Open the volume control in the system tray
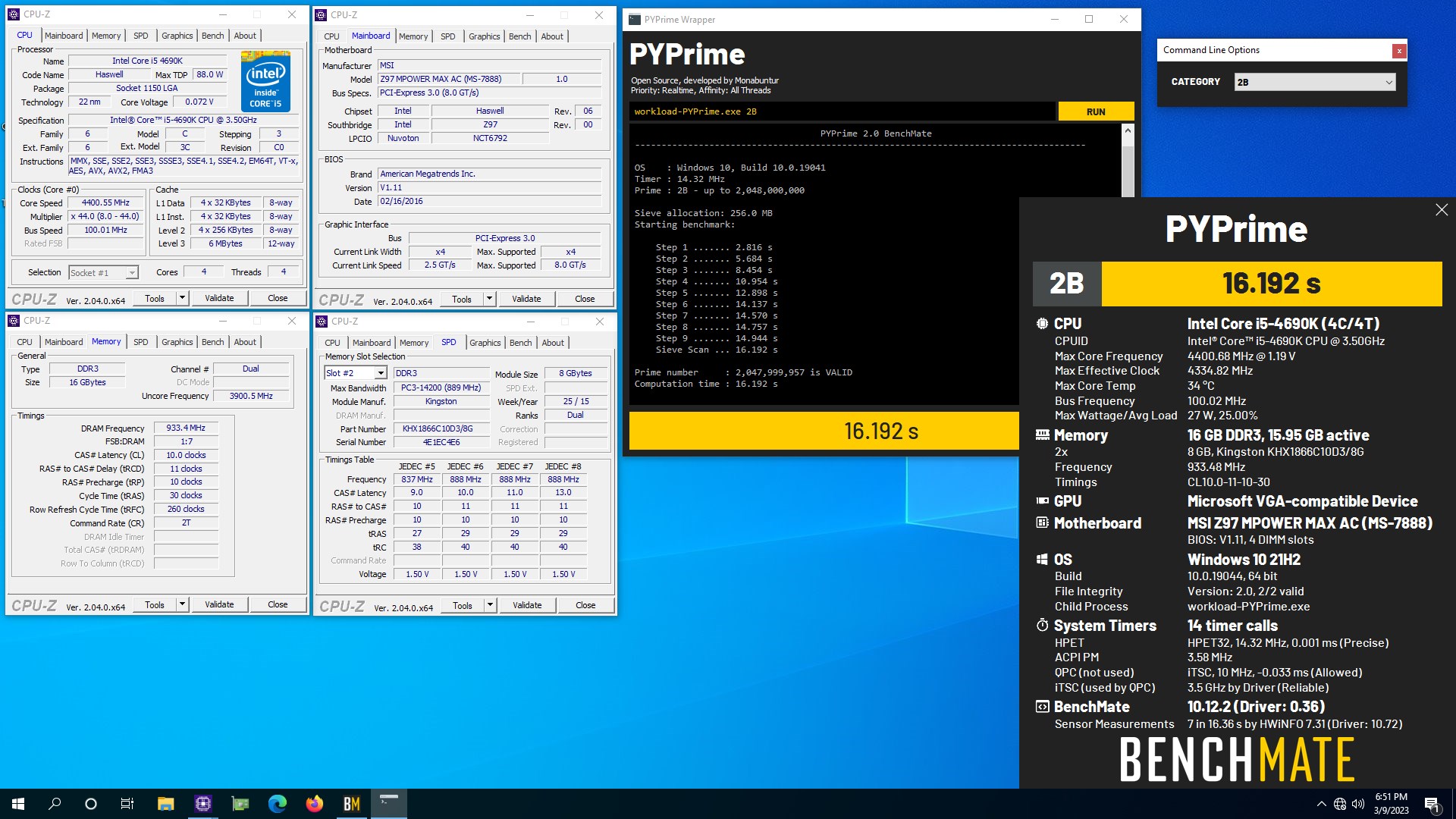Image resolution: width=1456 pixels, height=819 pixels. pyautogui.click(x=1358, y=804)
